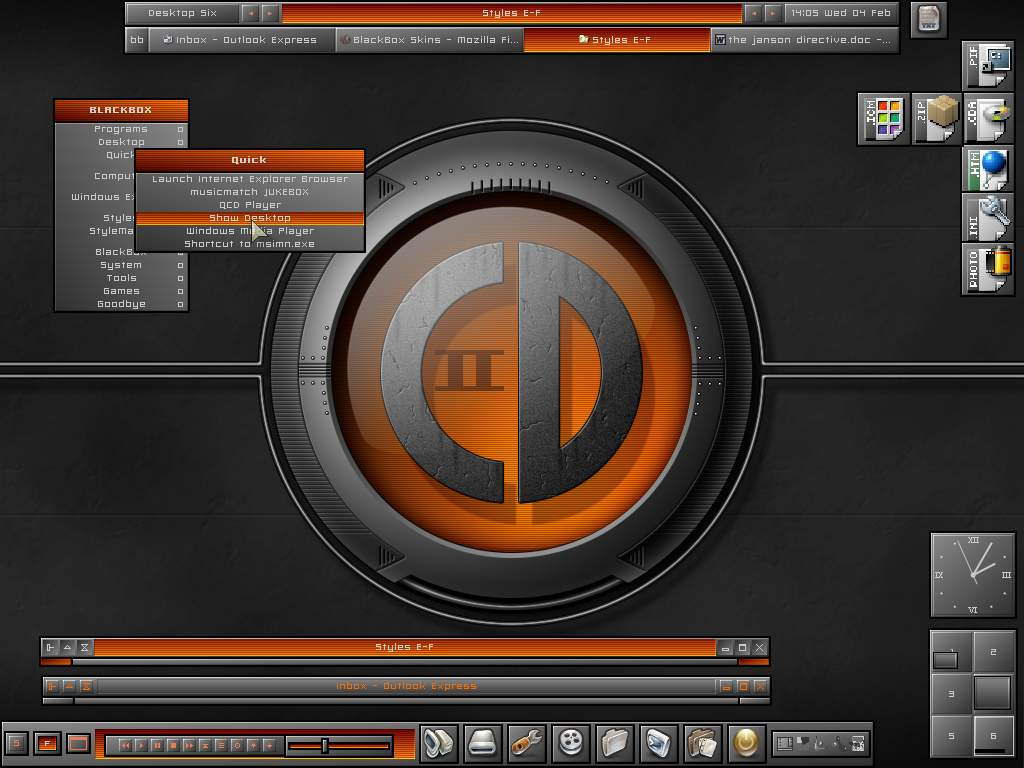The image size is (1024, 768).
Task: Expand the Games submenu
Action: pyautogui.click(x=121, y=291)
